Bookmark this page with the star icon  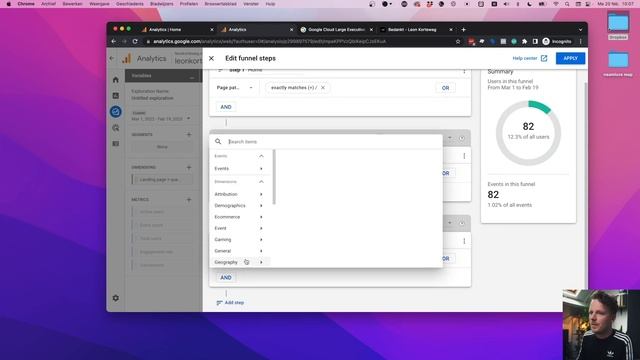pyautogui.click(x=458, y=41)
